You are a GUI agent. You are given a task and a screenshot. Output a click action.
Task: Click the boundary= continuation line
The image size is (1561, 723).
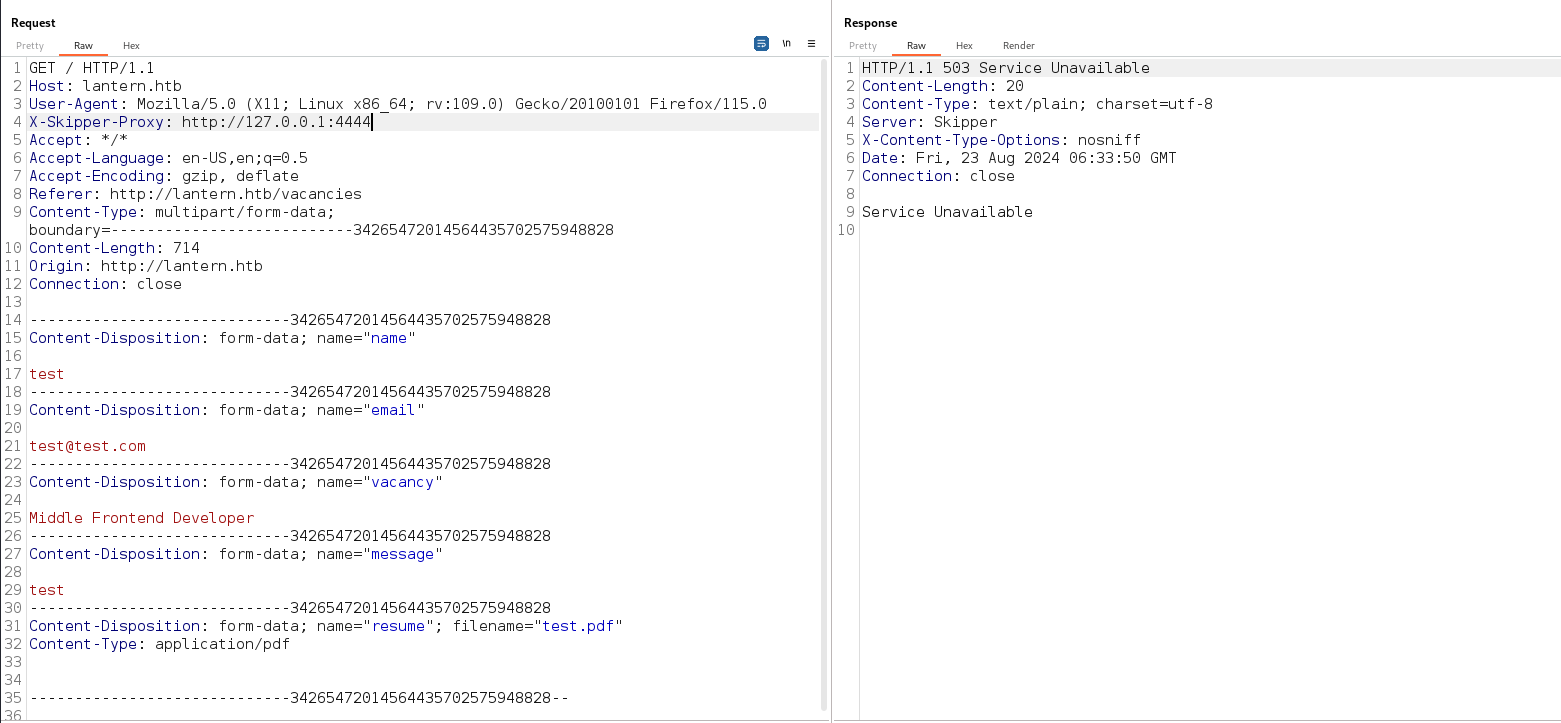point(321,230)
